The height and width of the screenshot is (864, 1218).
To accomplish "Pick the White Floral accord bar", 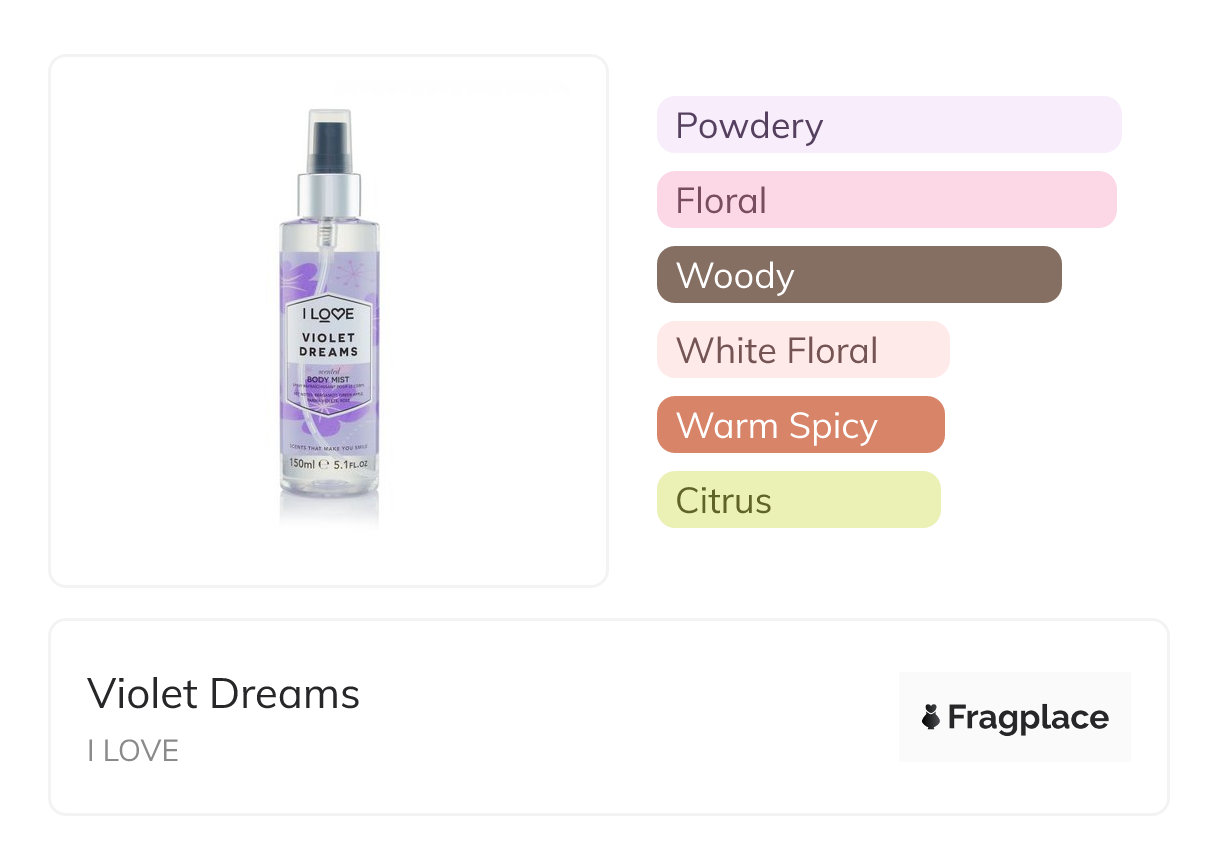I will click(x=802, y=350).
